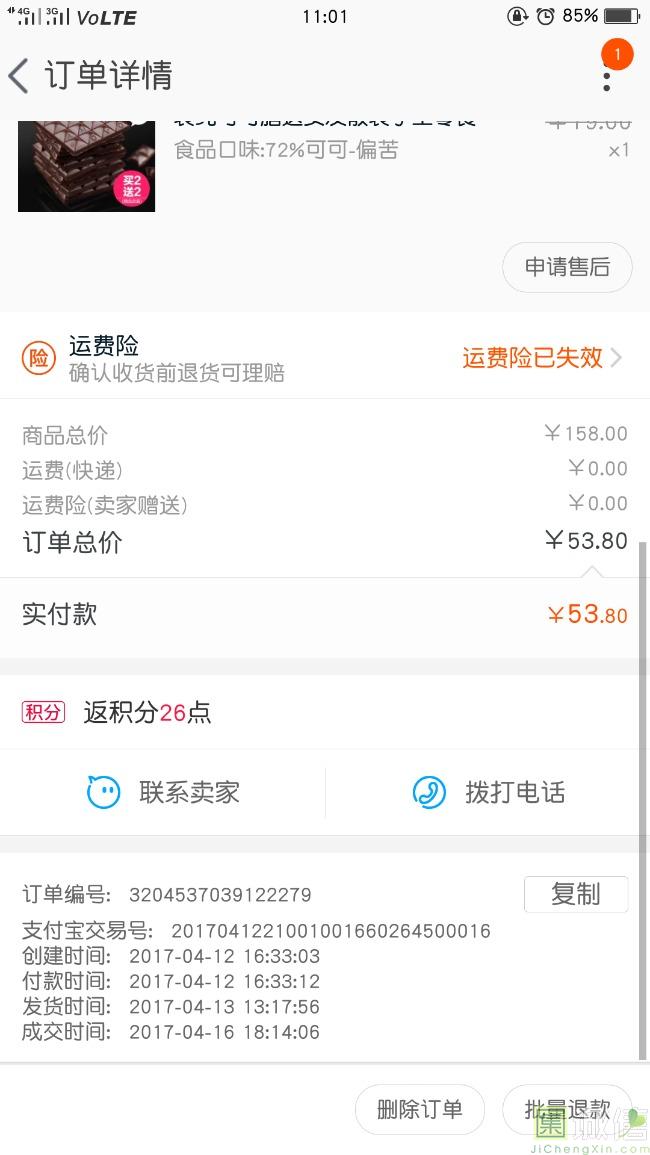650x1155 pixels.
Task: Tap the orange notification badge
Action: [x=618, y=54]
